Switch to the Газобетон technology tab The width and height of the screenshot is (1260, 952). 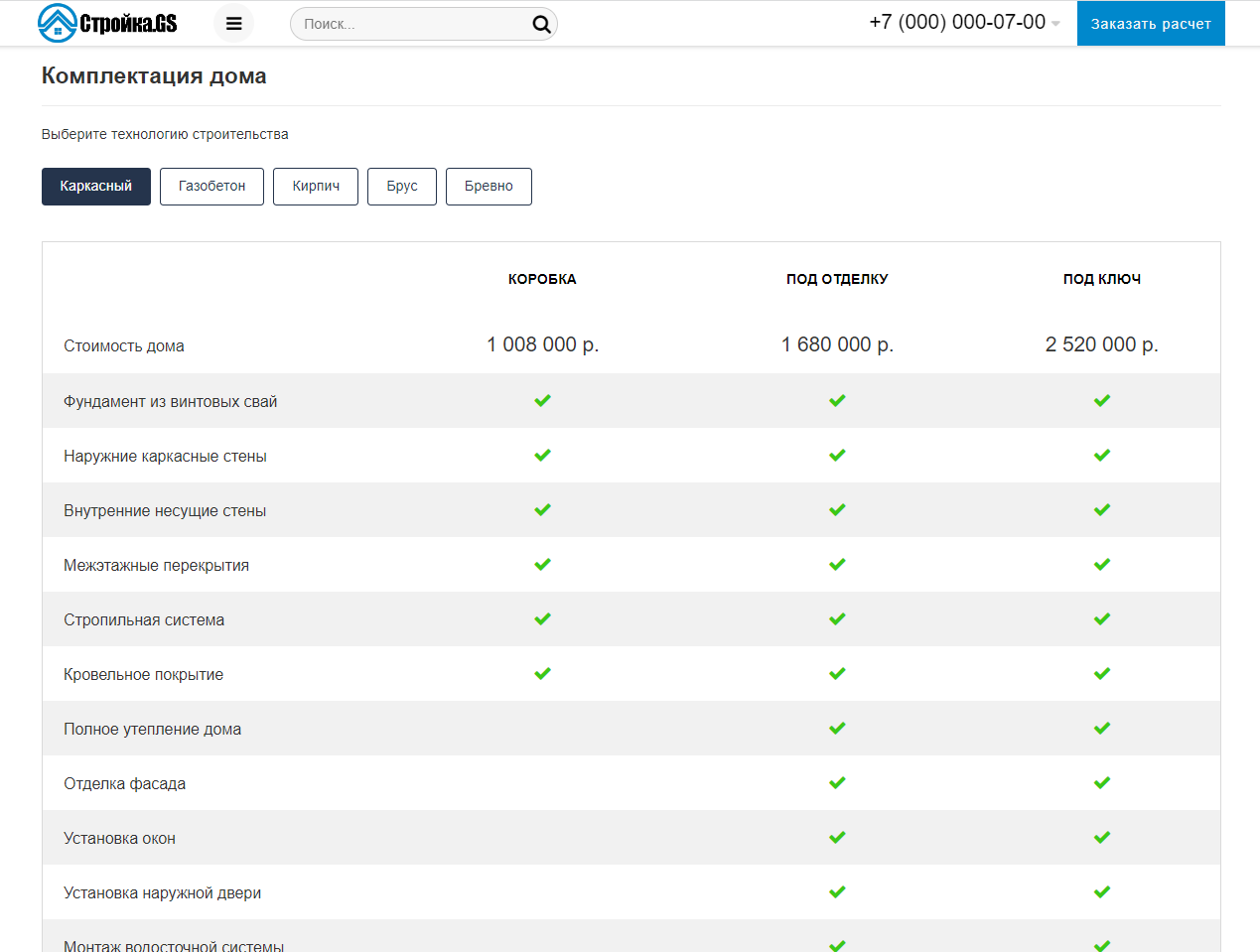211,187
